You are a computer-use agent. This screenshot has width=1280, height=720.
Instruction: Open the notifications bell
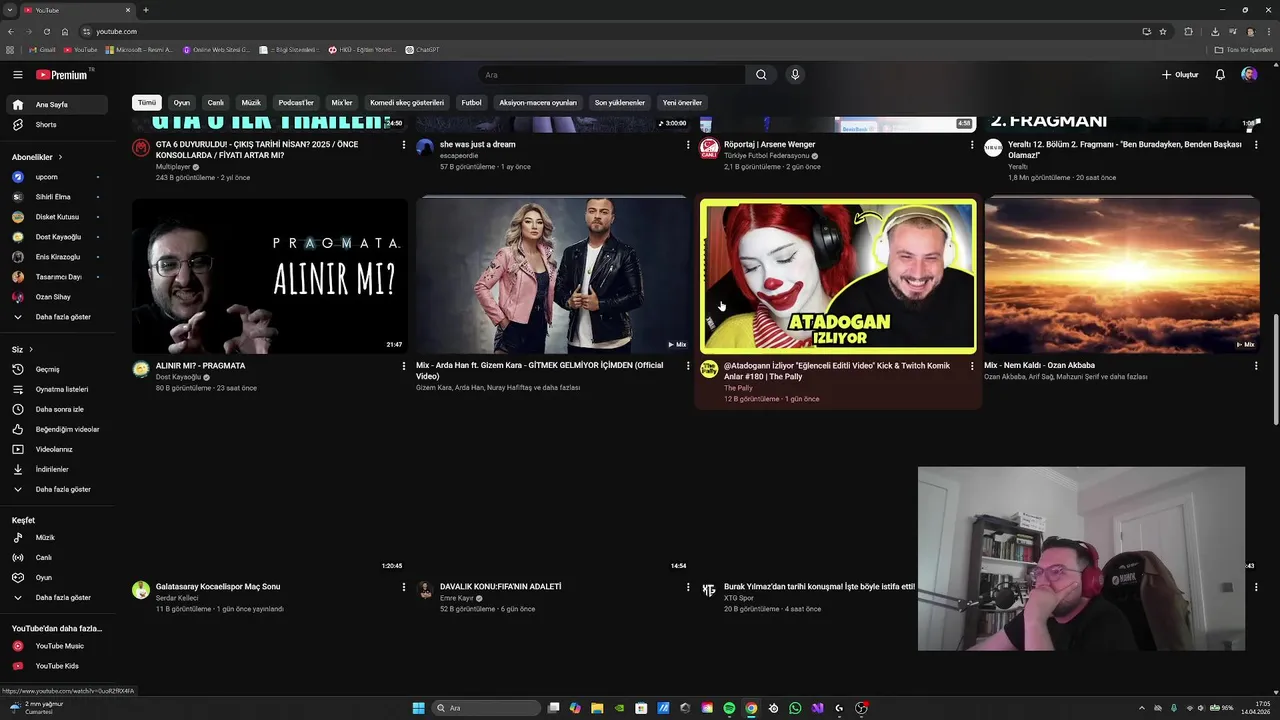1220,75
